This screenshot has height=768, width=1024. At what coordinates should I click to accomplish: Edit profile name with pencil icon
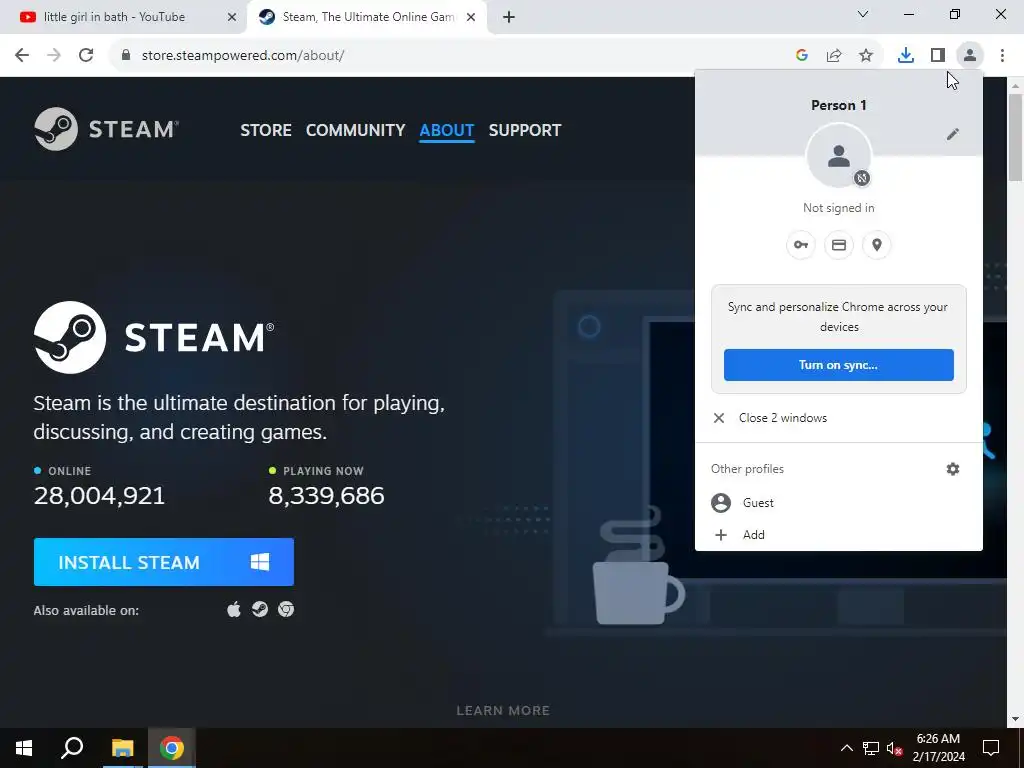[x=953, y=134]
